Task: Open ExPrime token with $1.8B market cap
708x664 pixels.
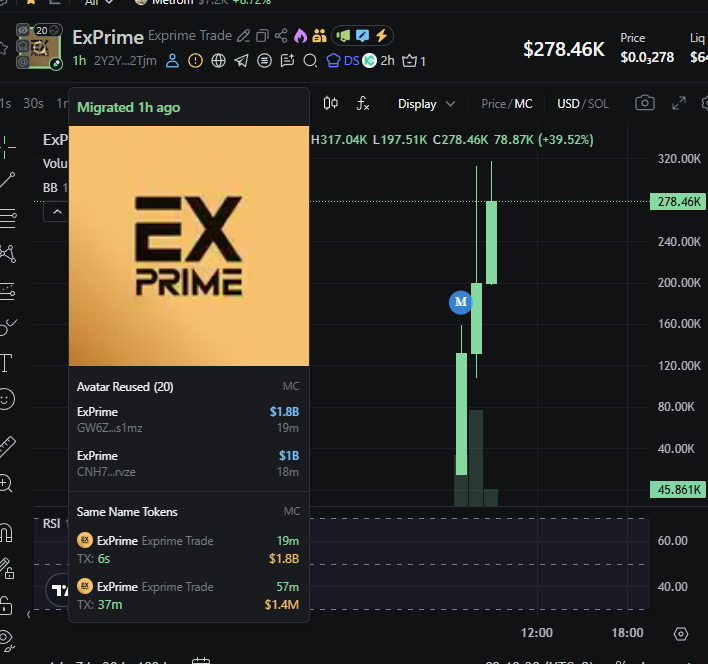Action: pos(188,419)
